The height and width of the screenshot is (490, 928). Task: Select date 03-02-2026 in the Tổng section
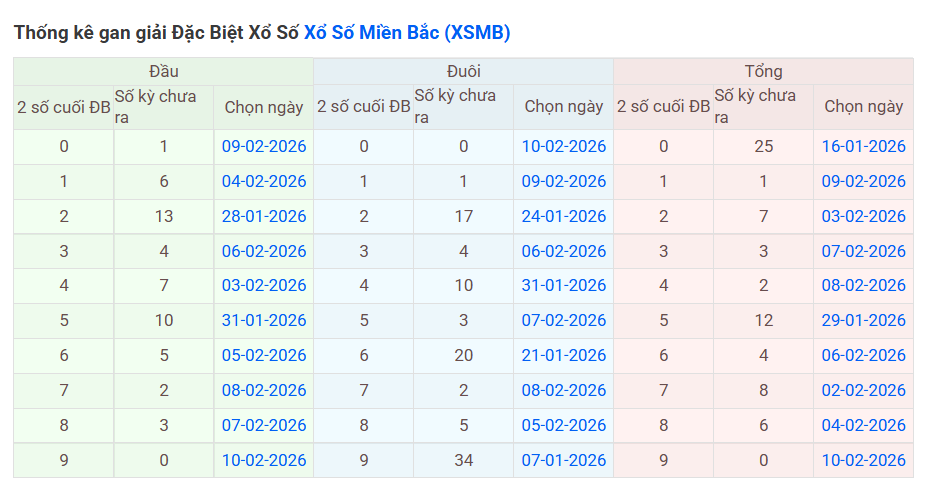click(x=864, y=216)
